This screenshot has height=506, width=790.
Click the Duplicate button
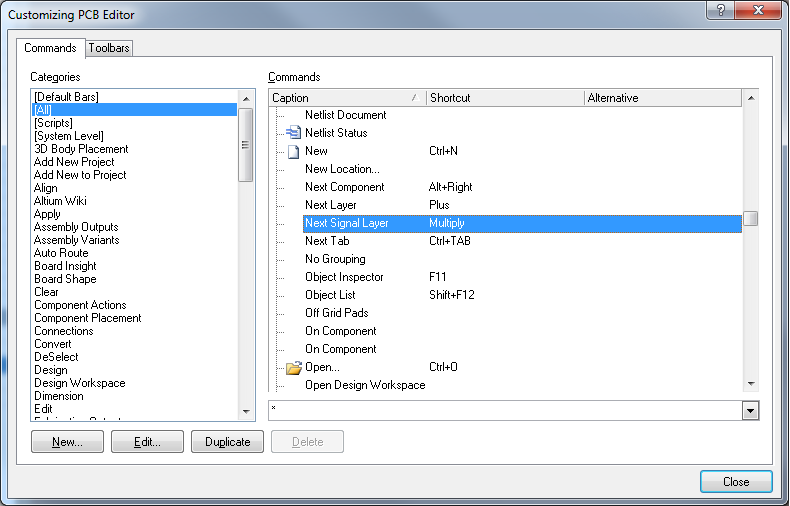pyautogui.click(x=227, y=442)
